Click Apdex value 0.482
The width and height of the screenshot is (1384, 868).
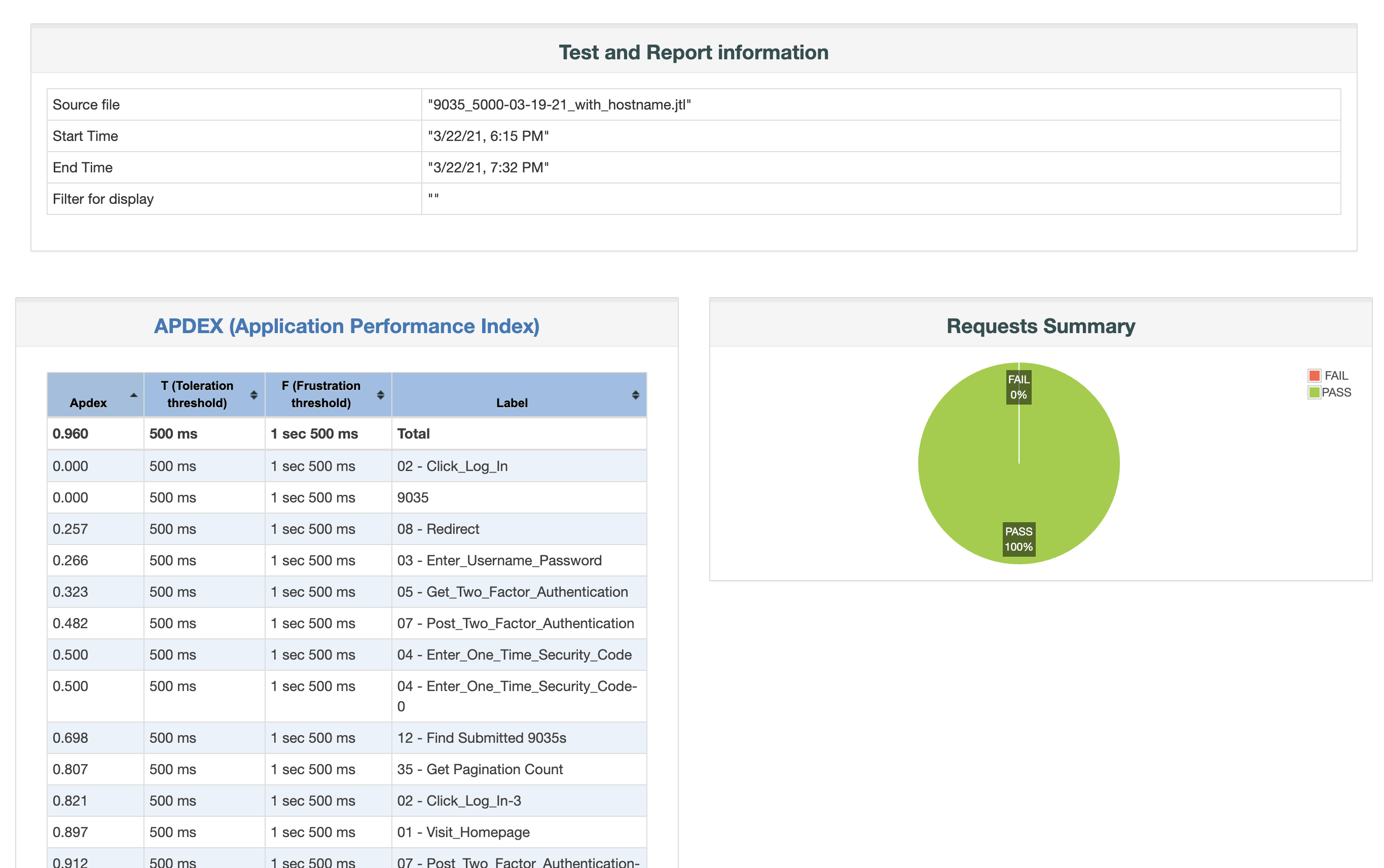tap(70, 624)
